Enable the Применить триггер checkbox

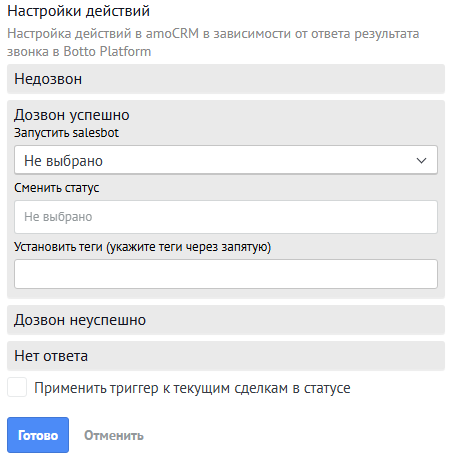point(17,387)
